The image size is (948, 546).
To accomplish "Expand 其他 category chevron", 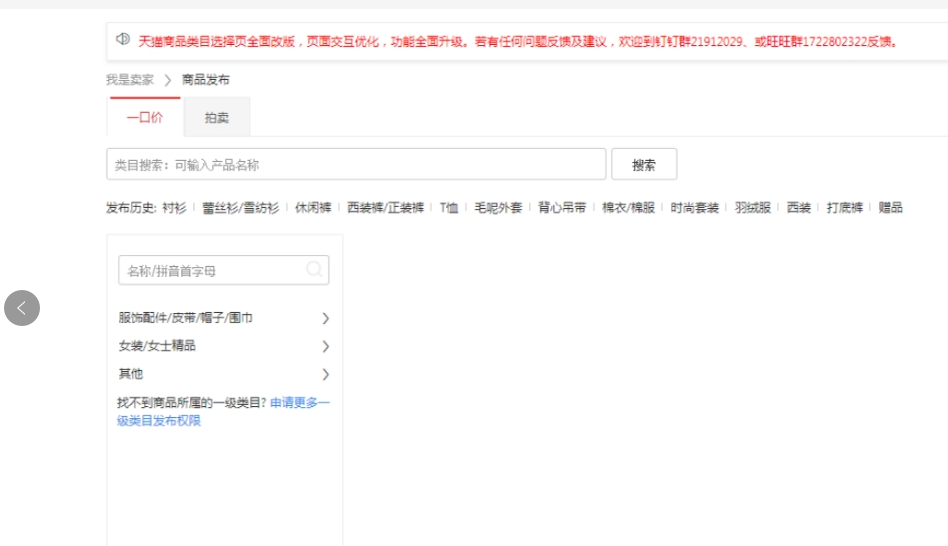I will 325,374.
